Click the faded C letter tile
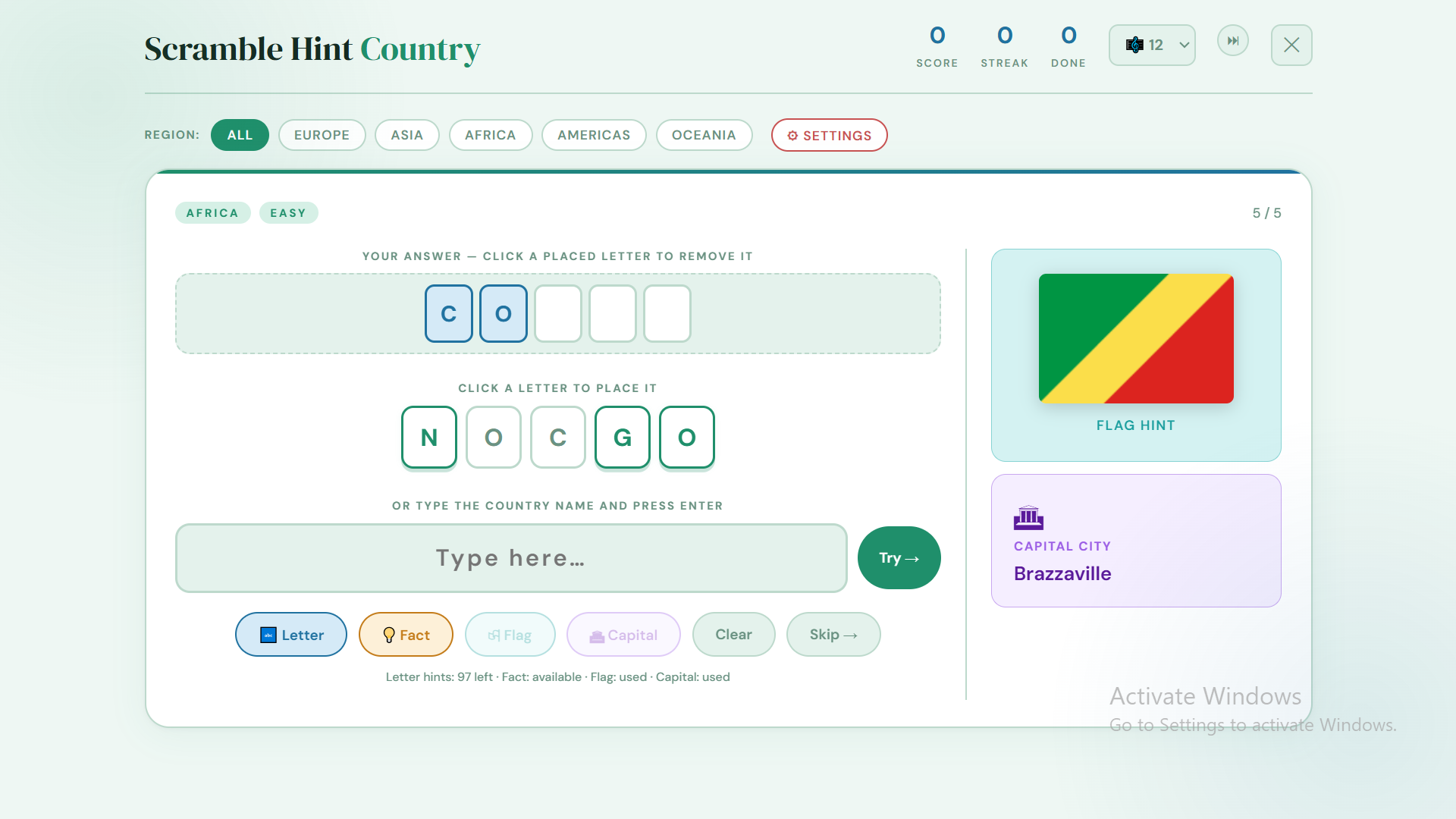 558,438
